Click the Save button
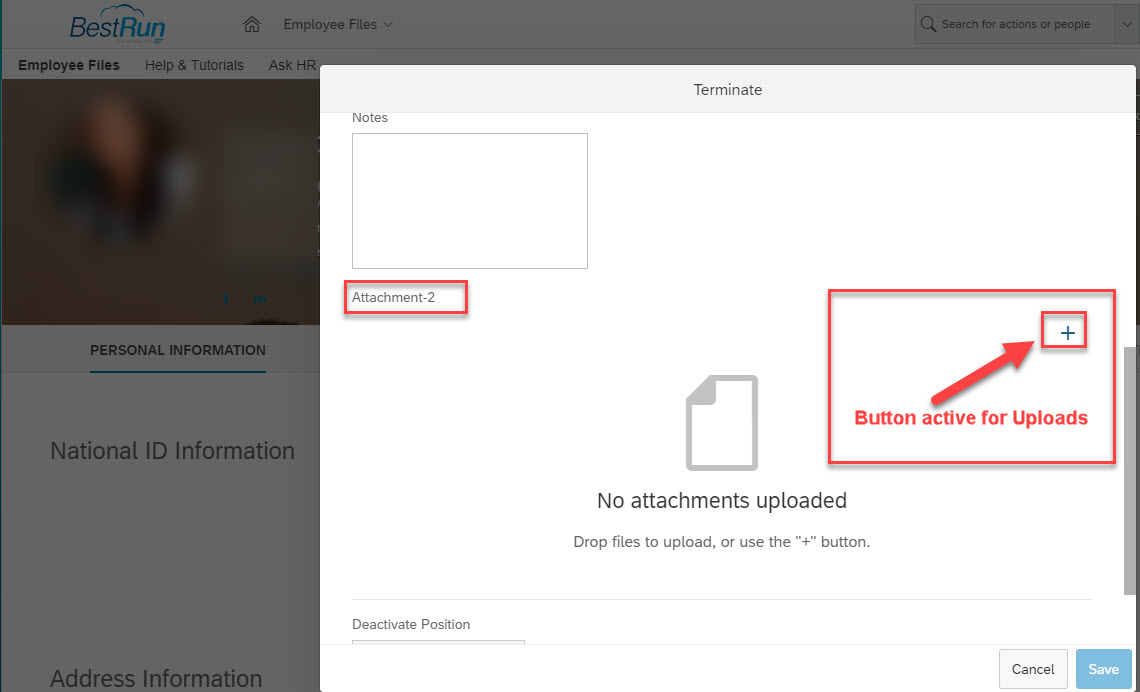1140x692 pixels. (1104, 669)
